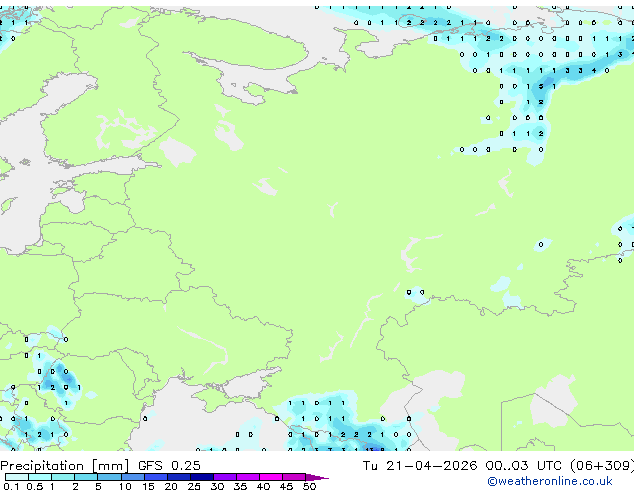Click the '00..03 UTC' time label
The width and height of the screenshot is (634, 490).
(x=524, y=466)
